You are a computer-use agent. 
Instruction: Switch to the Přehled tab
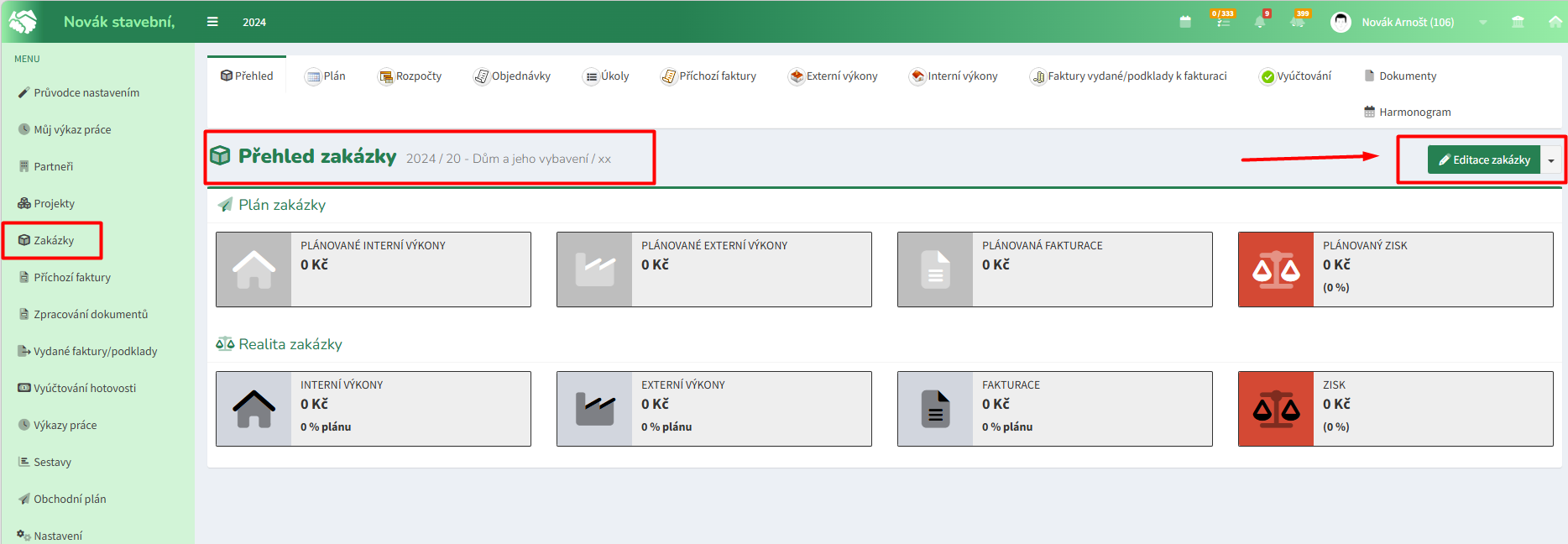(x=247, y=76)
